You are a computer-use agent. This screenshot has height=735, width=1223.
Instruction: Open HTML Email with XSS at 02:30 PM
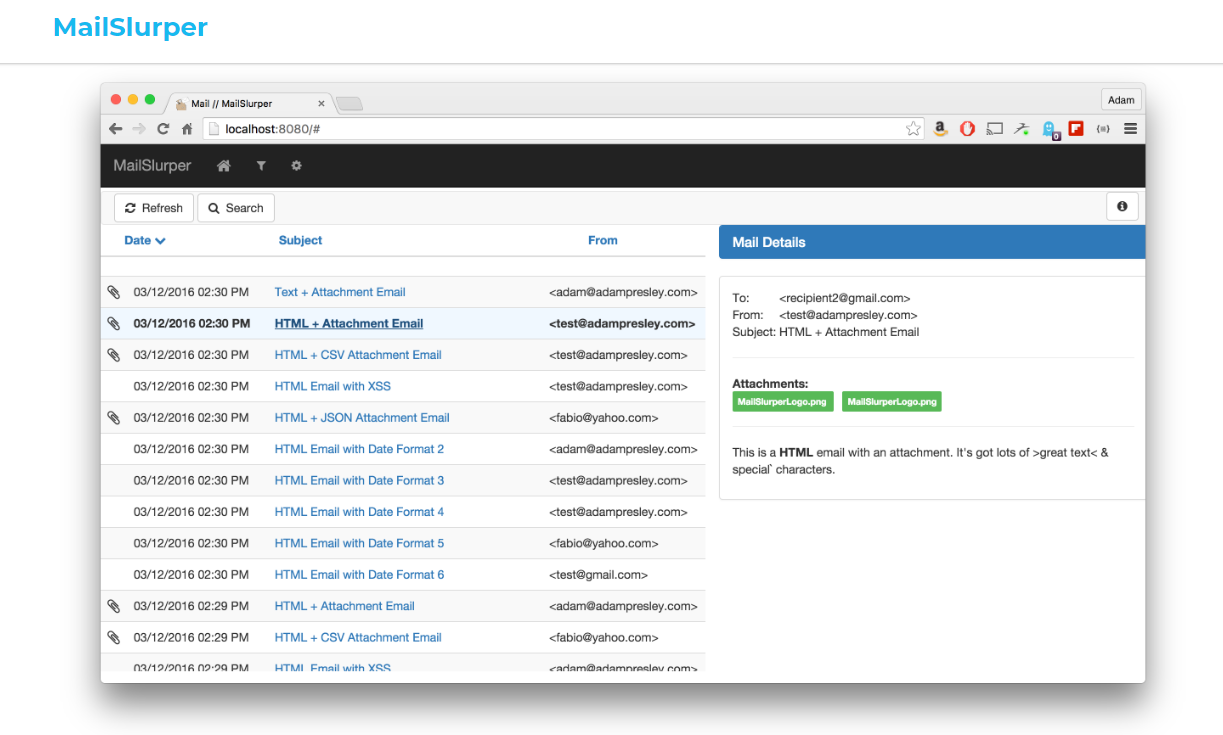[332, 386]
